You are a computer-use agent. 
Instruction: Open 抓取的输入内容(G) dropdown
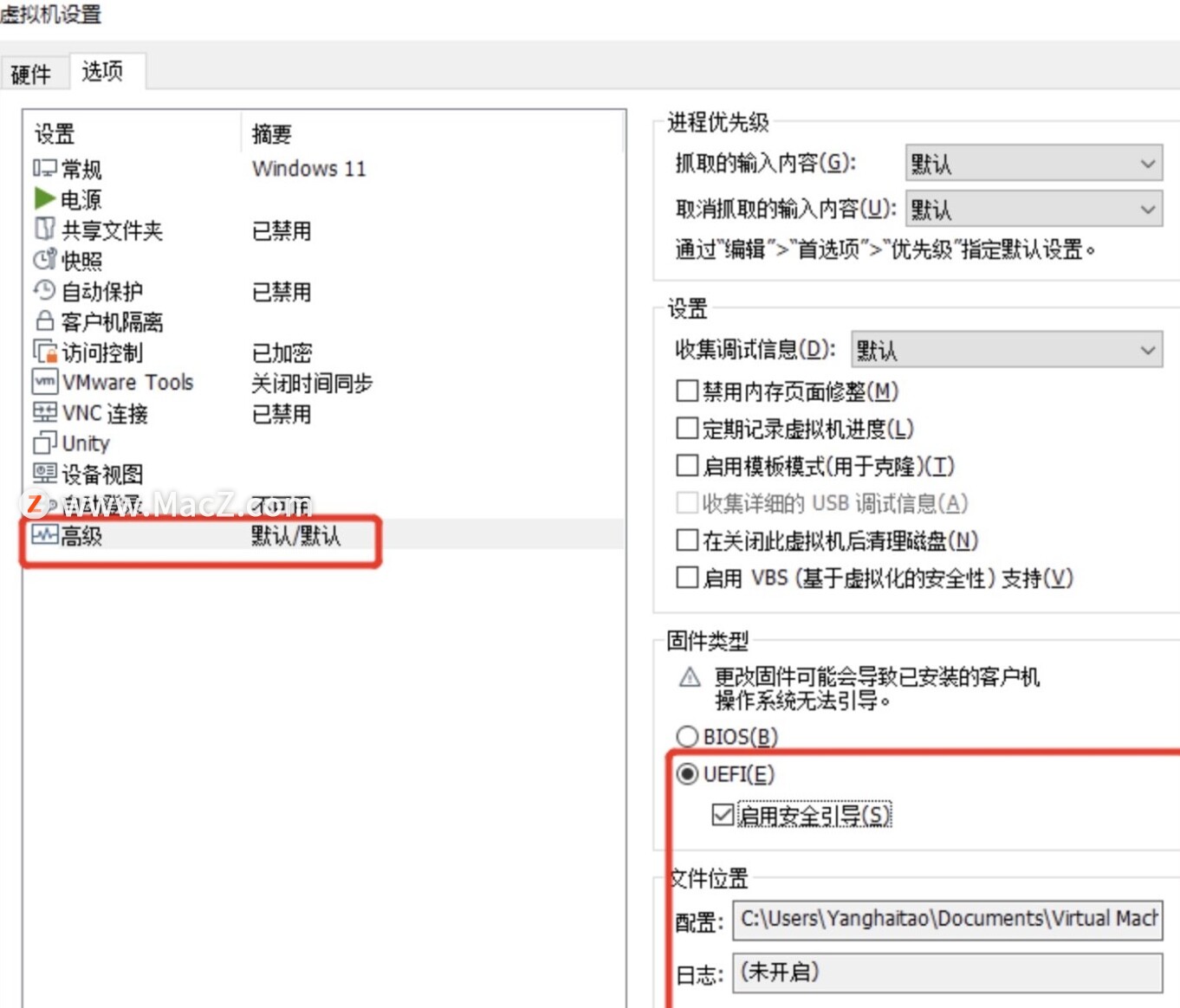point(1034,163)
